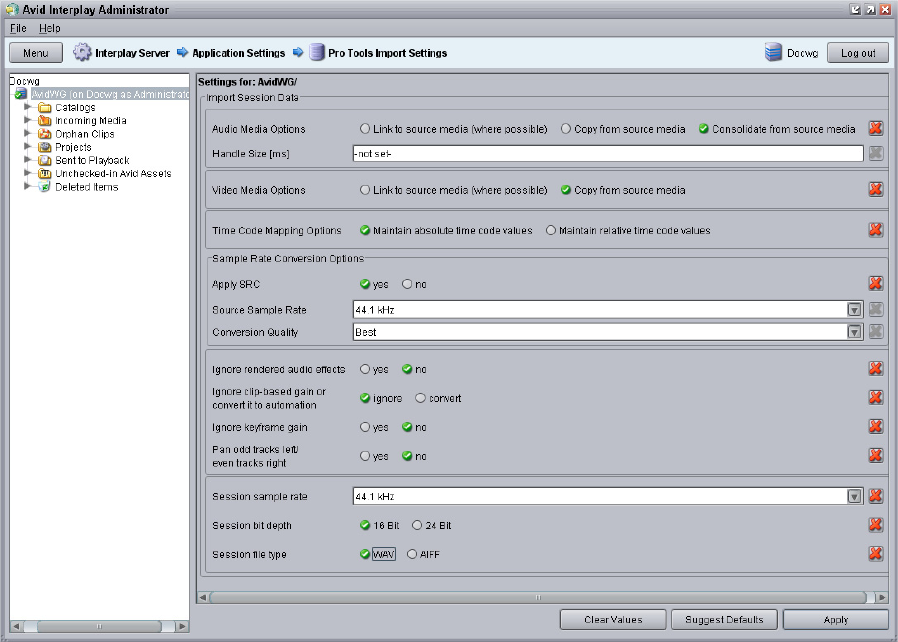Select AIFF session file type

tap(412, 554)
